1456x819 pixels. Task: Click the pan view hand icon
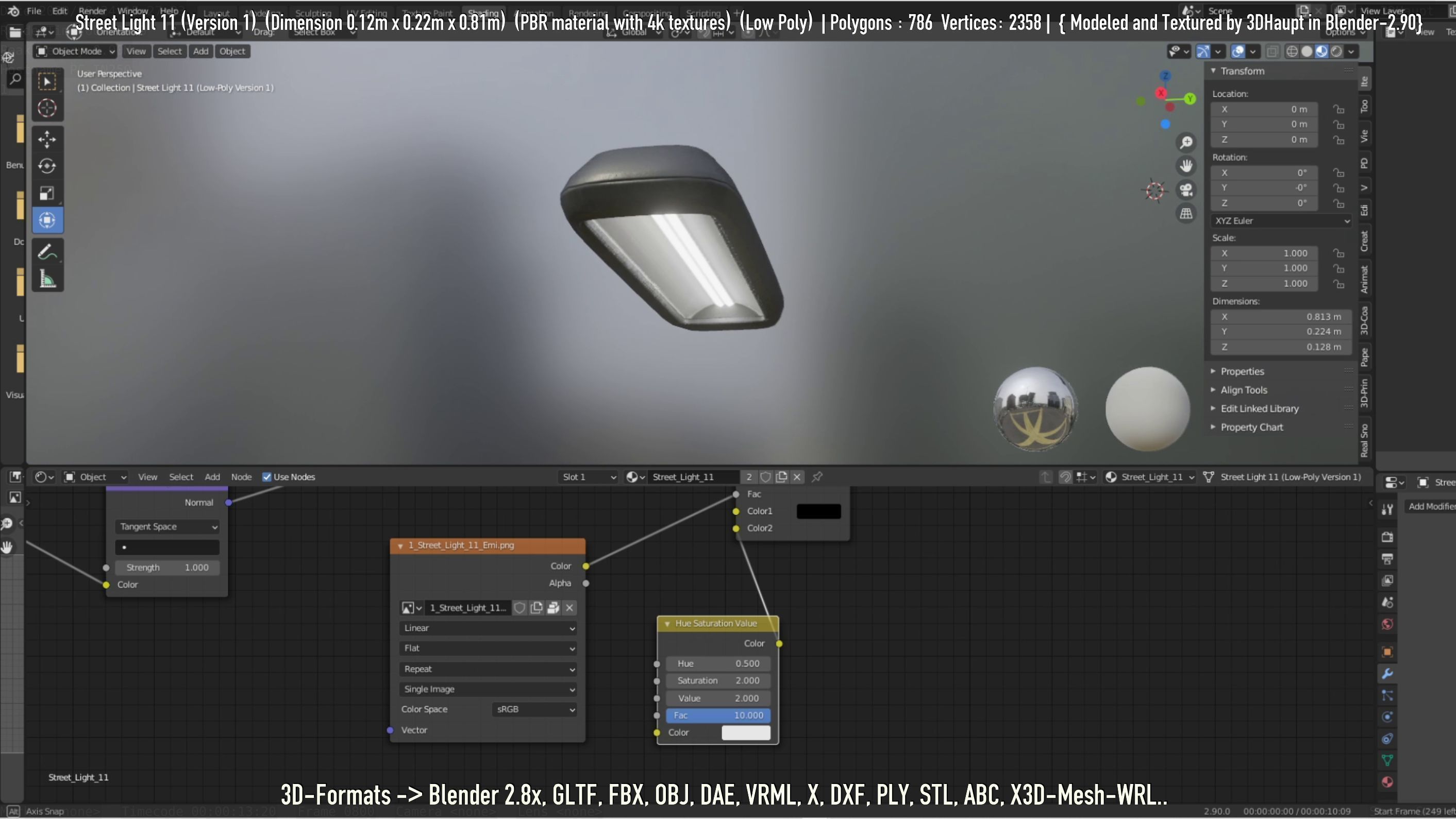coord(1186,166)
